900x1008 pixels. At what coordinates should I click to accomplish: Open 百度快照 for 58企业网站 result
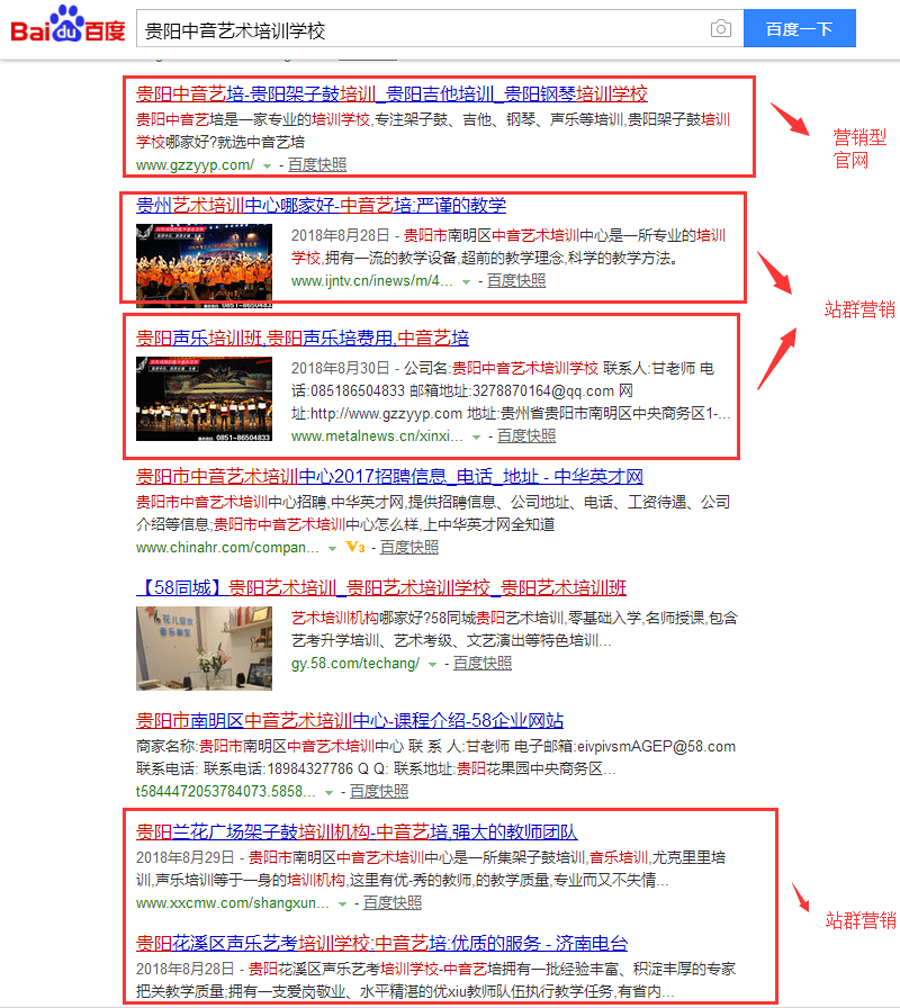379,791
